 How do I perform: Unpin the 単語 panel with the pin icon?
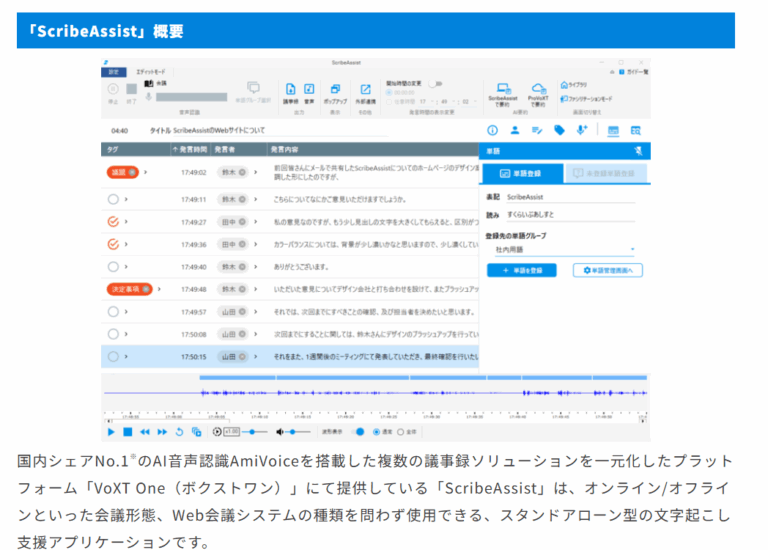(x=638, y=151)
